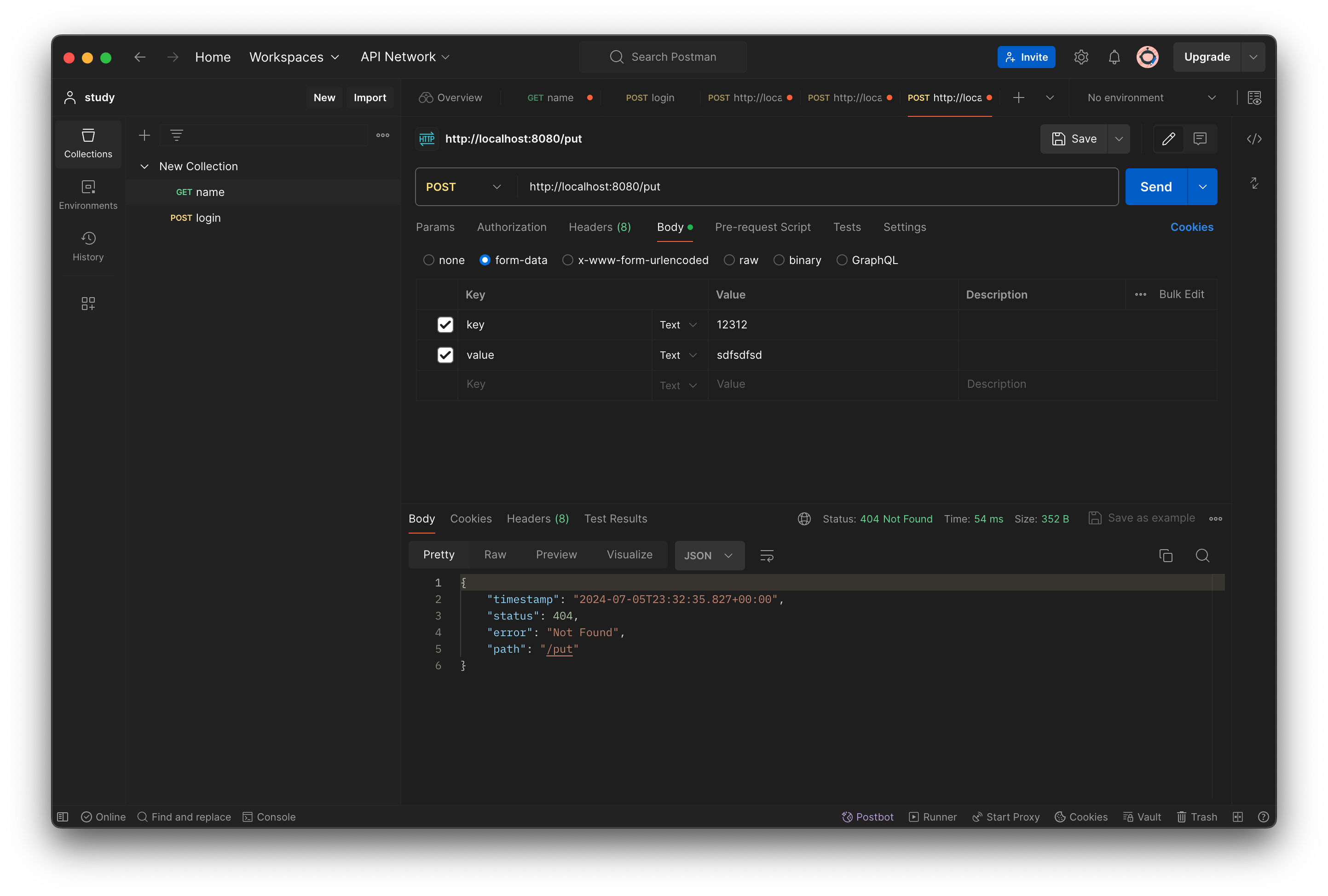Click the New button

[324, 98]
